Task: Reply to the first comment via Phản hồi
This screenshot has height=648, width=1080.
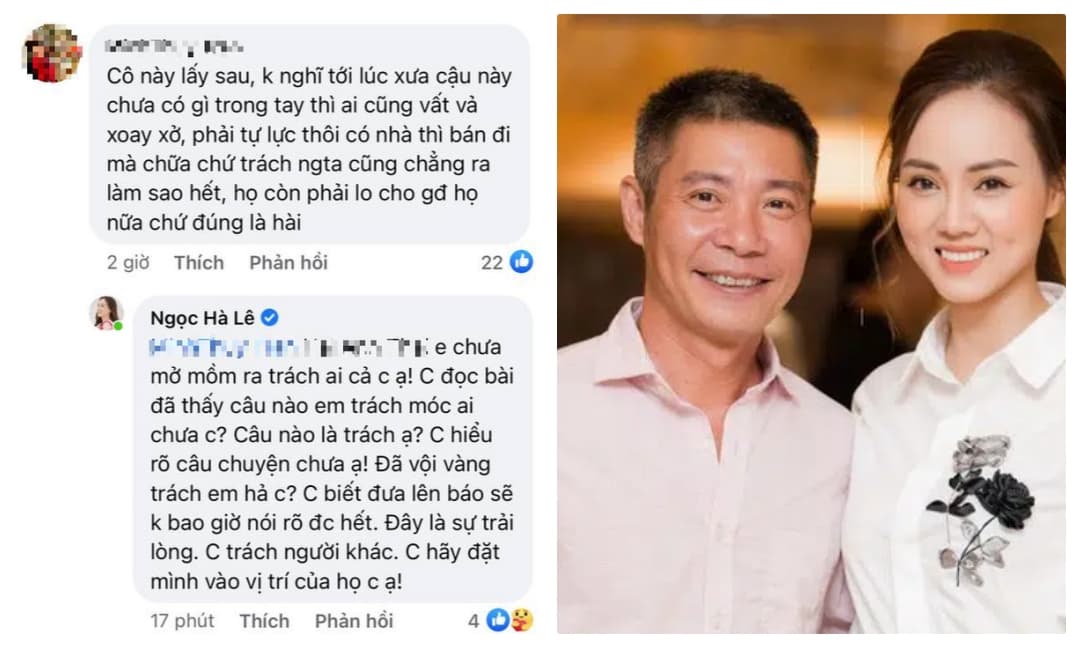Action: pos(289,262)
